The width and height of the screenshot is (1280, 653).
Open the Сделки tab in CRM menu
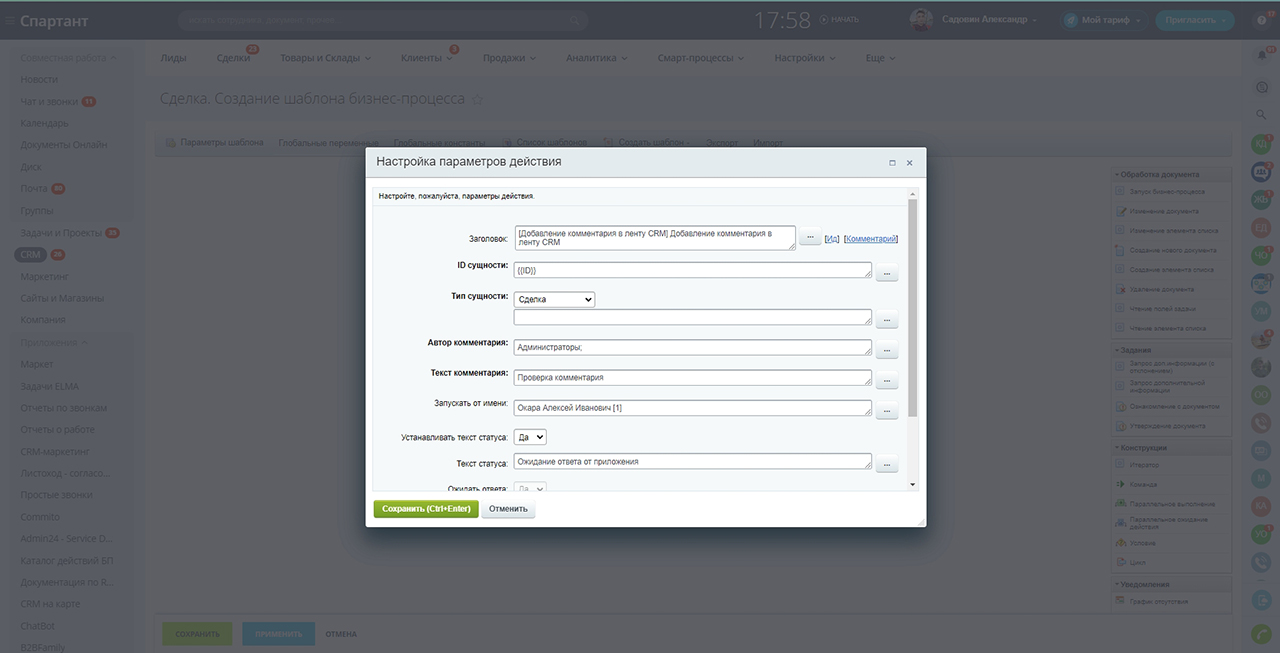(233, 58)
